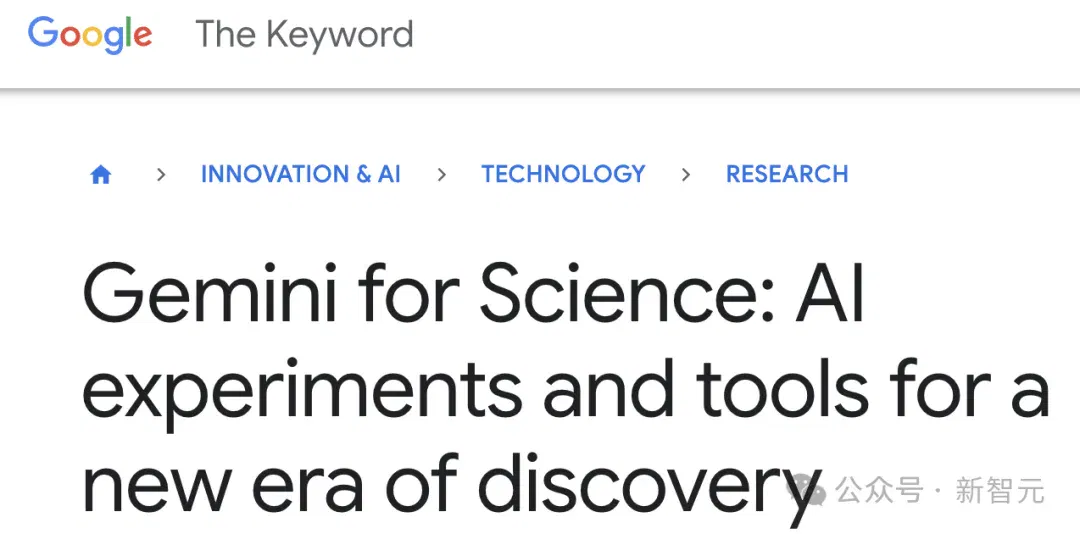Image resolution: width=1080 pixels, height=534 pixels.
Task: Click the Google logo in header
Action: [90, 34]
